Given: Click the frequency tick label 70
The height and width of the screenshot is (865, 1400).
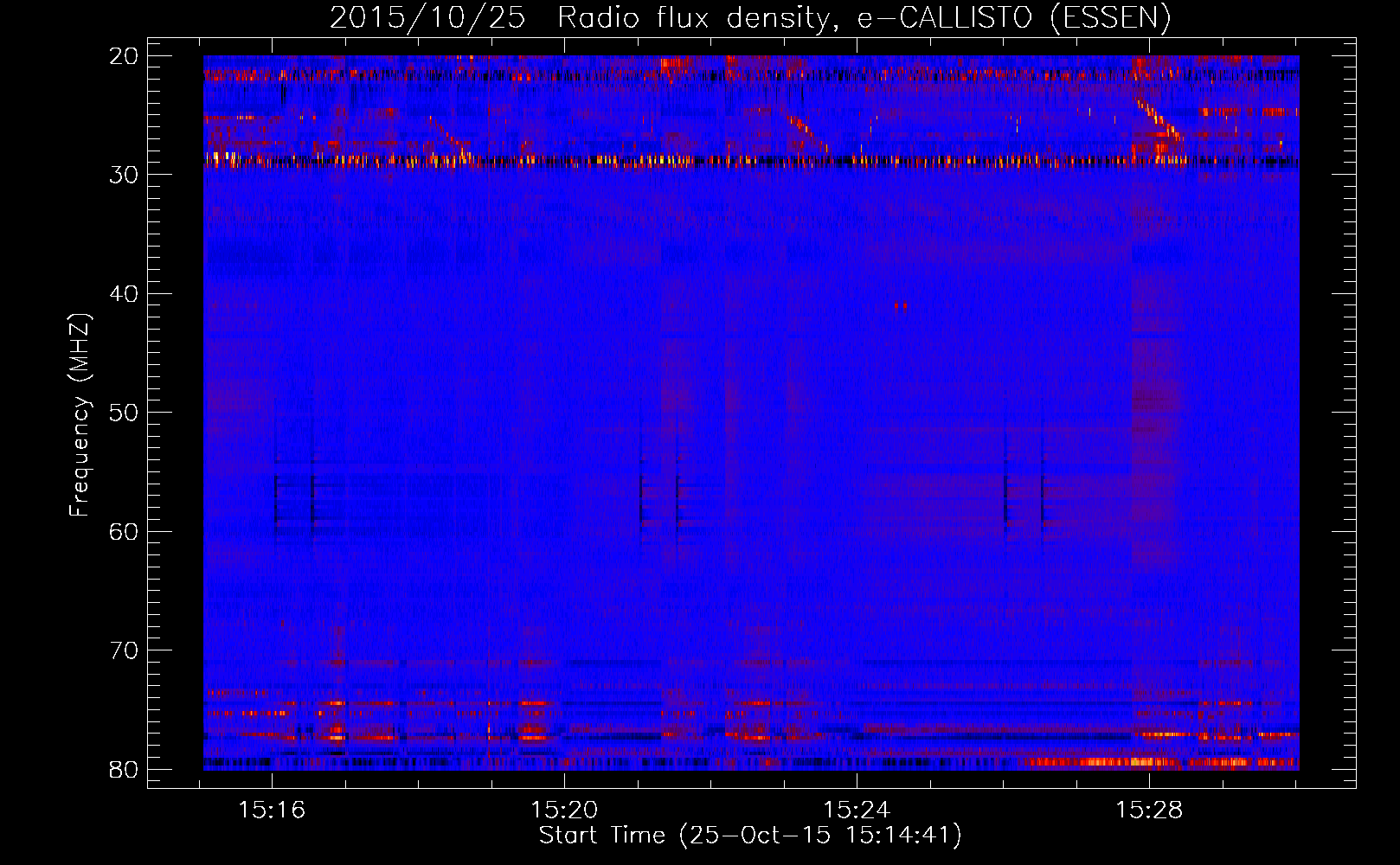Looking at the screenshot, I should [x=124, y=650].
